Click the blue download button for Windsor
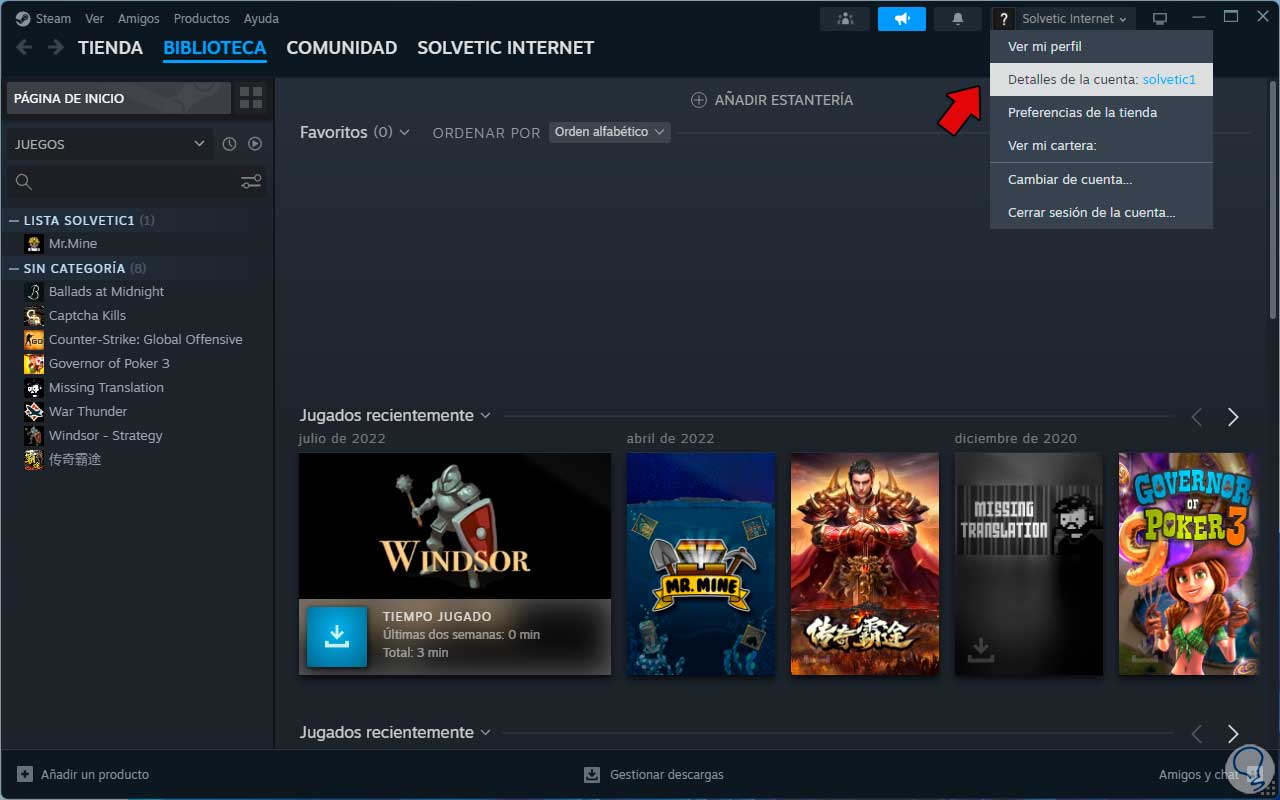 point(337,636)
